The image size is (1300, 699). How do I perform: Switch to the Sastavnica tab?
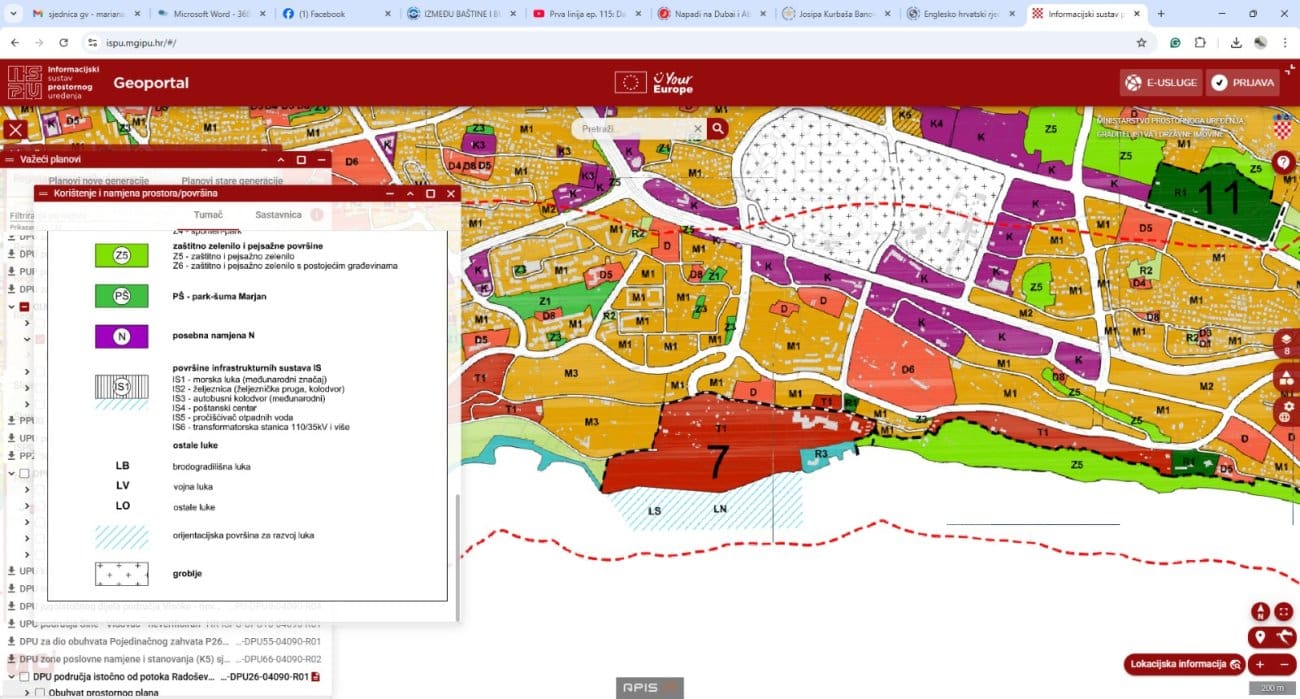(278, 215)
